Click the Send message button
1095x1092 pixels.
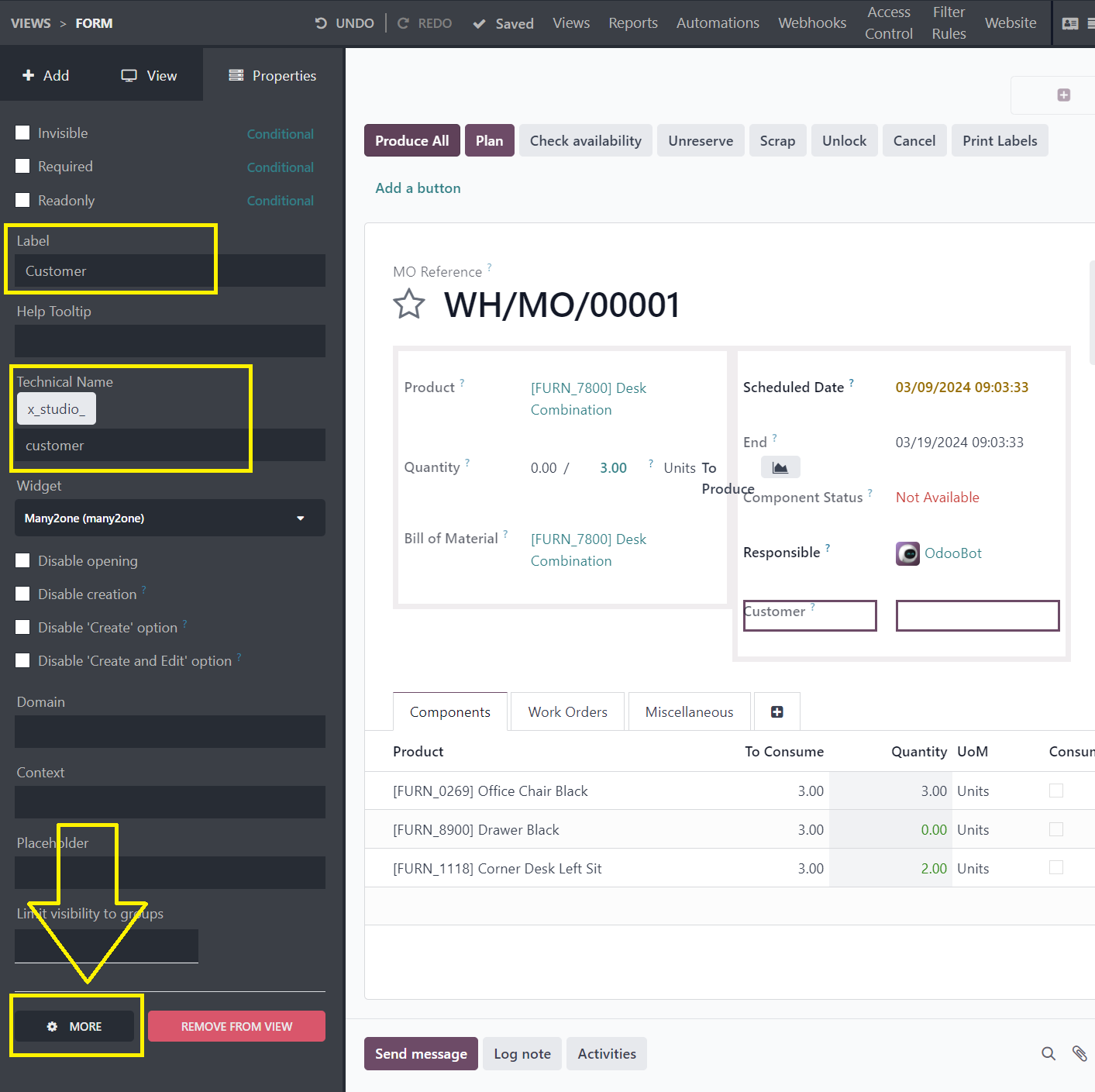click(x=421, y=1053)
